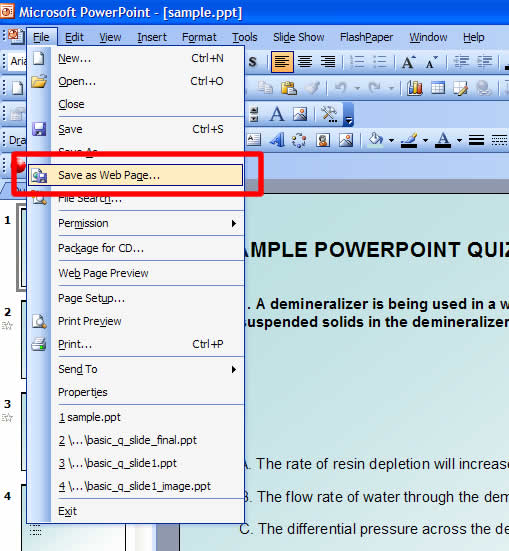The image size is (509, 551).
Task: Apply the Line Color brush swatch
Action: tap(409, 140)
